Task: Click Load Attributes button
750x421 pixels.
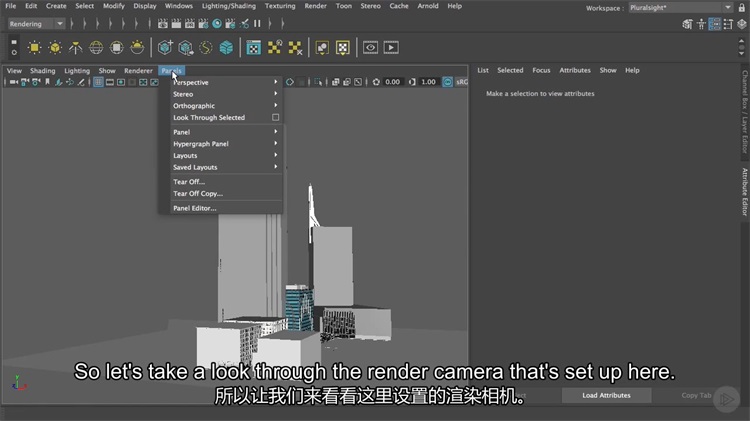Action: pos(606,395)
